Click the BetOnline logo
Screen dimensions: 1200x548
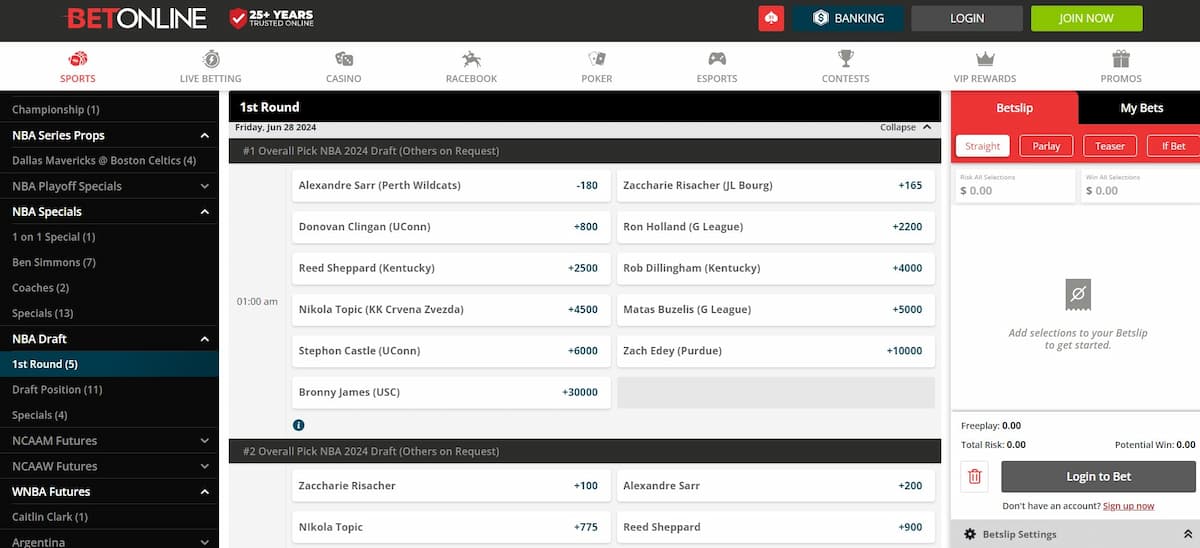tap(136, 18)
